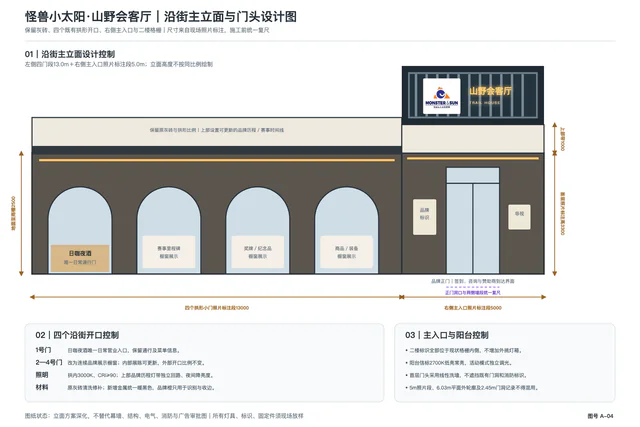This screenshot has width=640, height=427.
Task: Click the upper band caption '保留原灰砖与拱形比例…'
Action: 217,130
